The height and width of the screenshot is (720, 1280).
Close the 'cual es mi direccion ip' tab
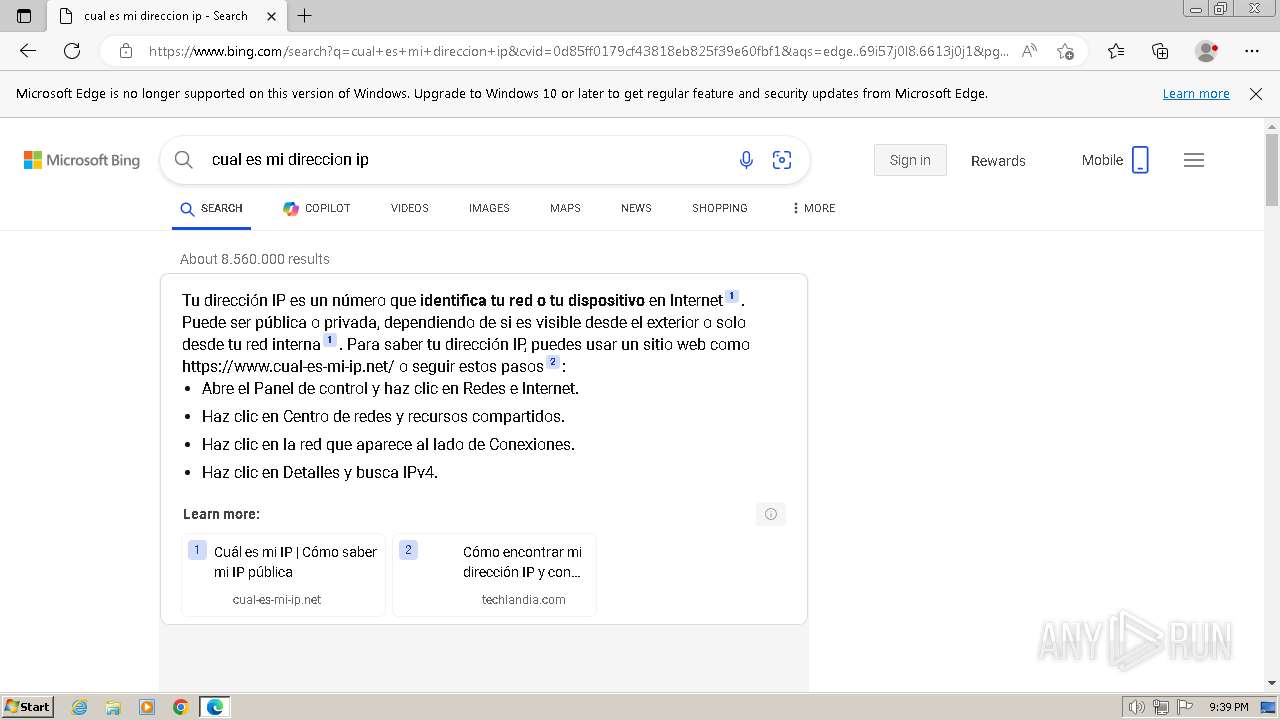[x=272, y=16]
